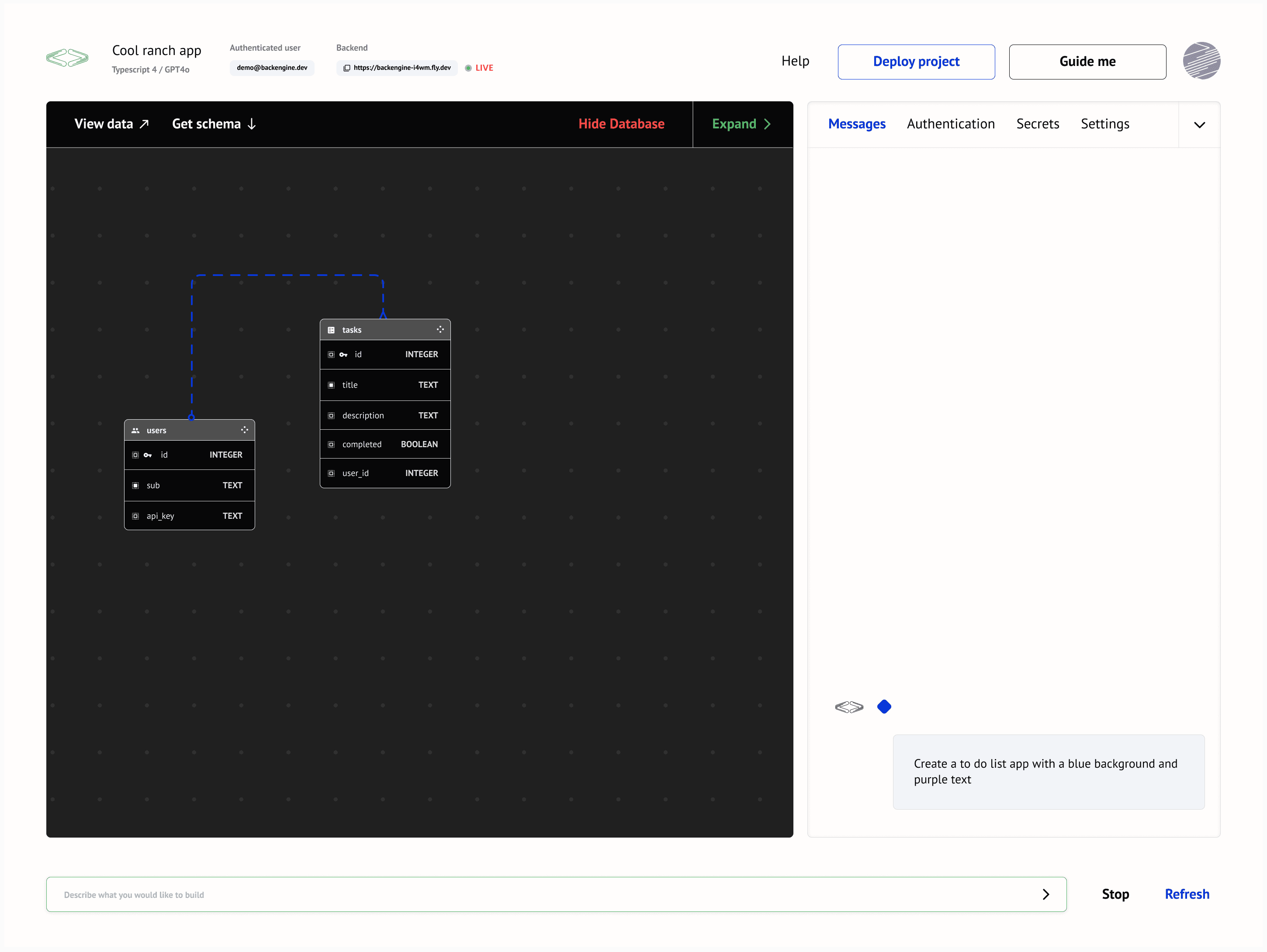Expand the database panel
This screenshot has width=1267, height=952.
point(741,124)
